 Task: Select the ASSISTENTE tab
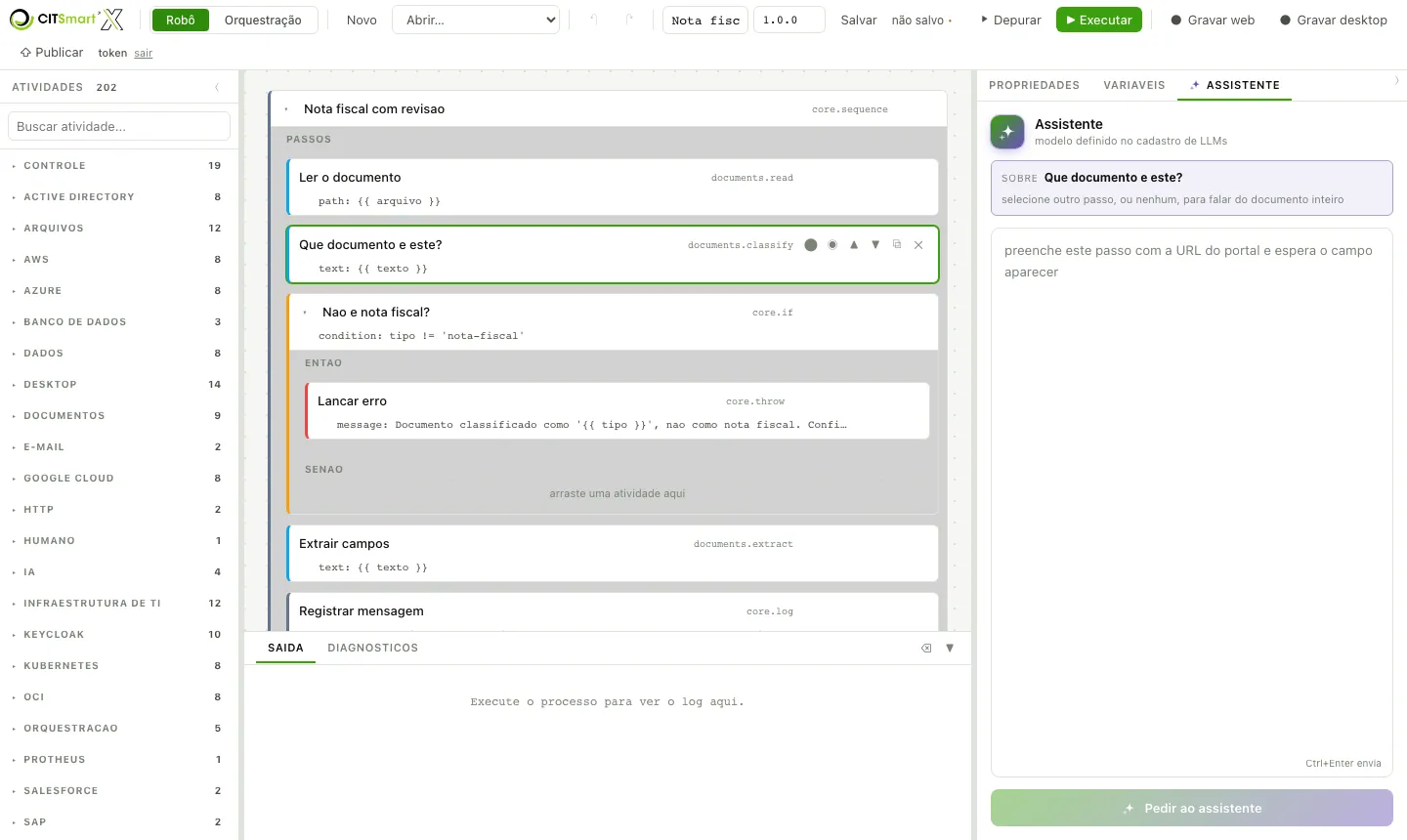(x=1234, y=85)
